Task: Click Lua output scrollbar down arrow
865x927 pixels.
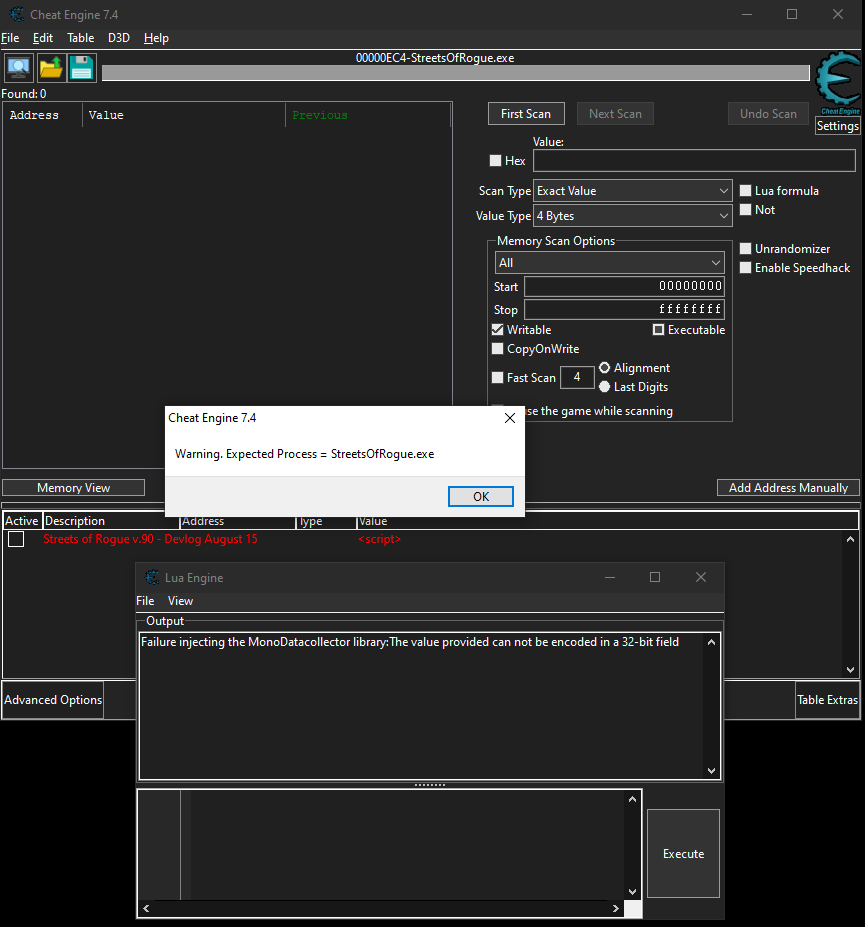Action: (x=711, y=771)
